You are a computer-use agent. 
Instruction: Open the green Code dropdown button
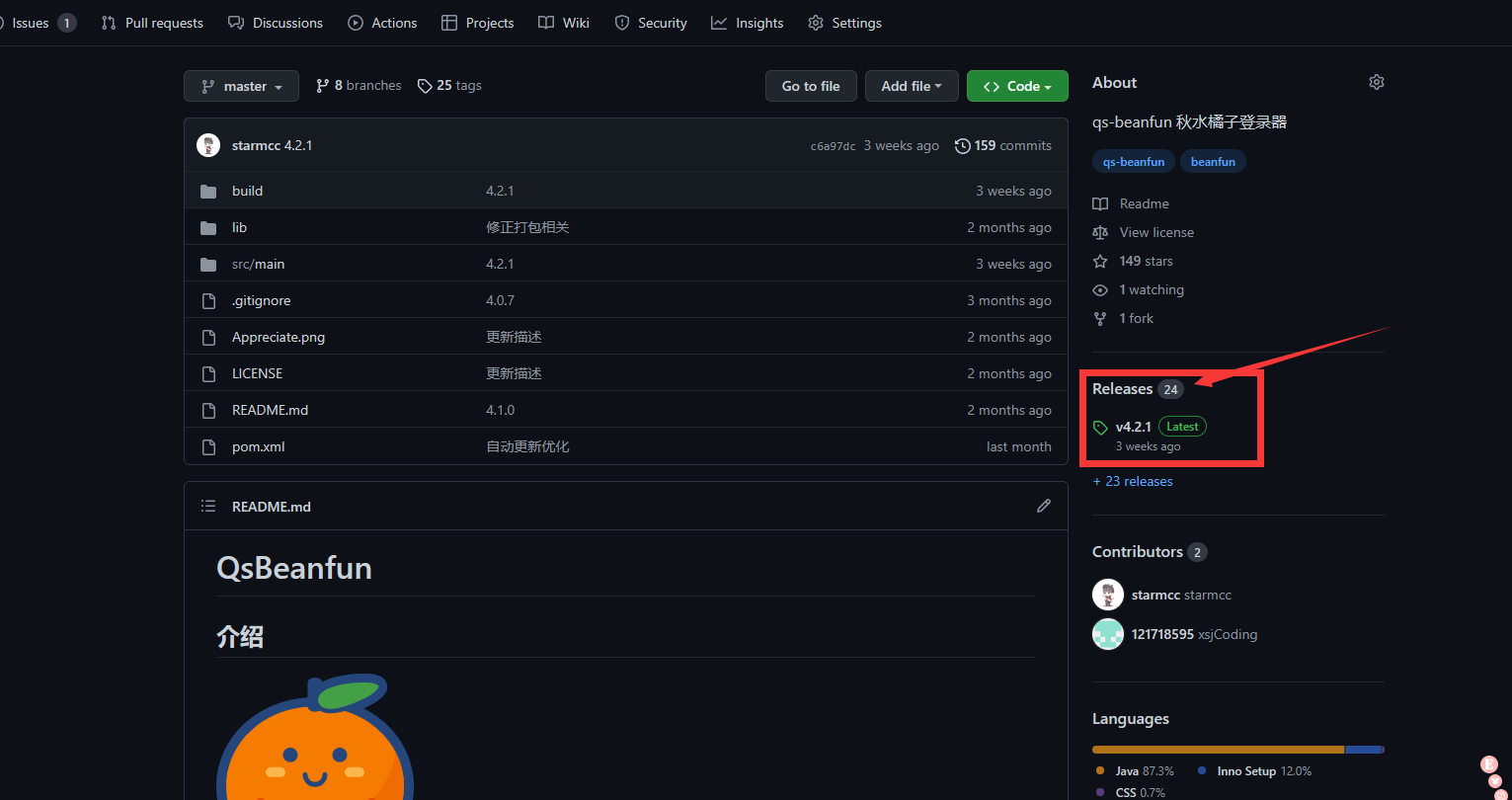point(1016,86)
